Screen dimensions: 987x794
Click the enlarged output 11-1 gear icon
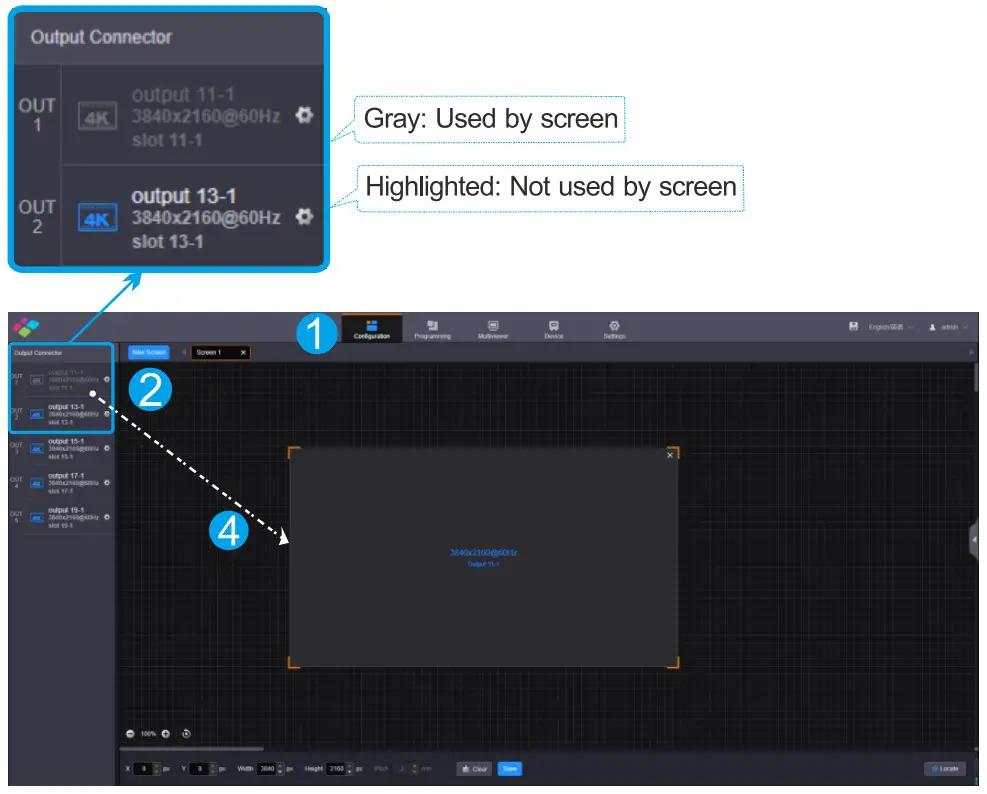click(305, 116)
